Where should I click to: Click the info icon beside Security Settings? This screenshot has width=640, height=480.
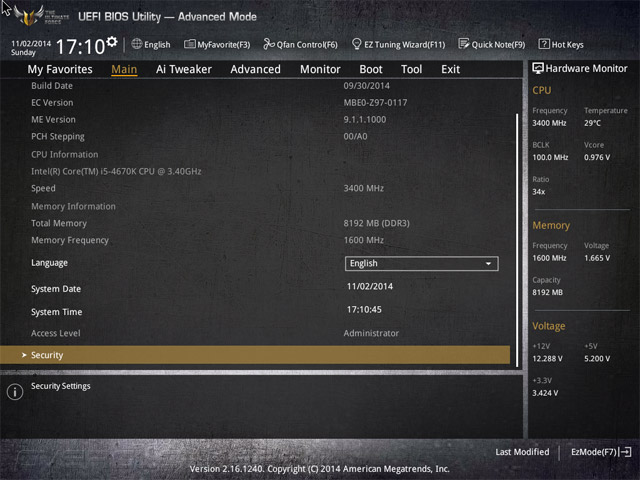tap(15, 392)
